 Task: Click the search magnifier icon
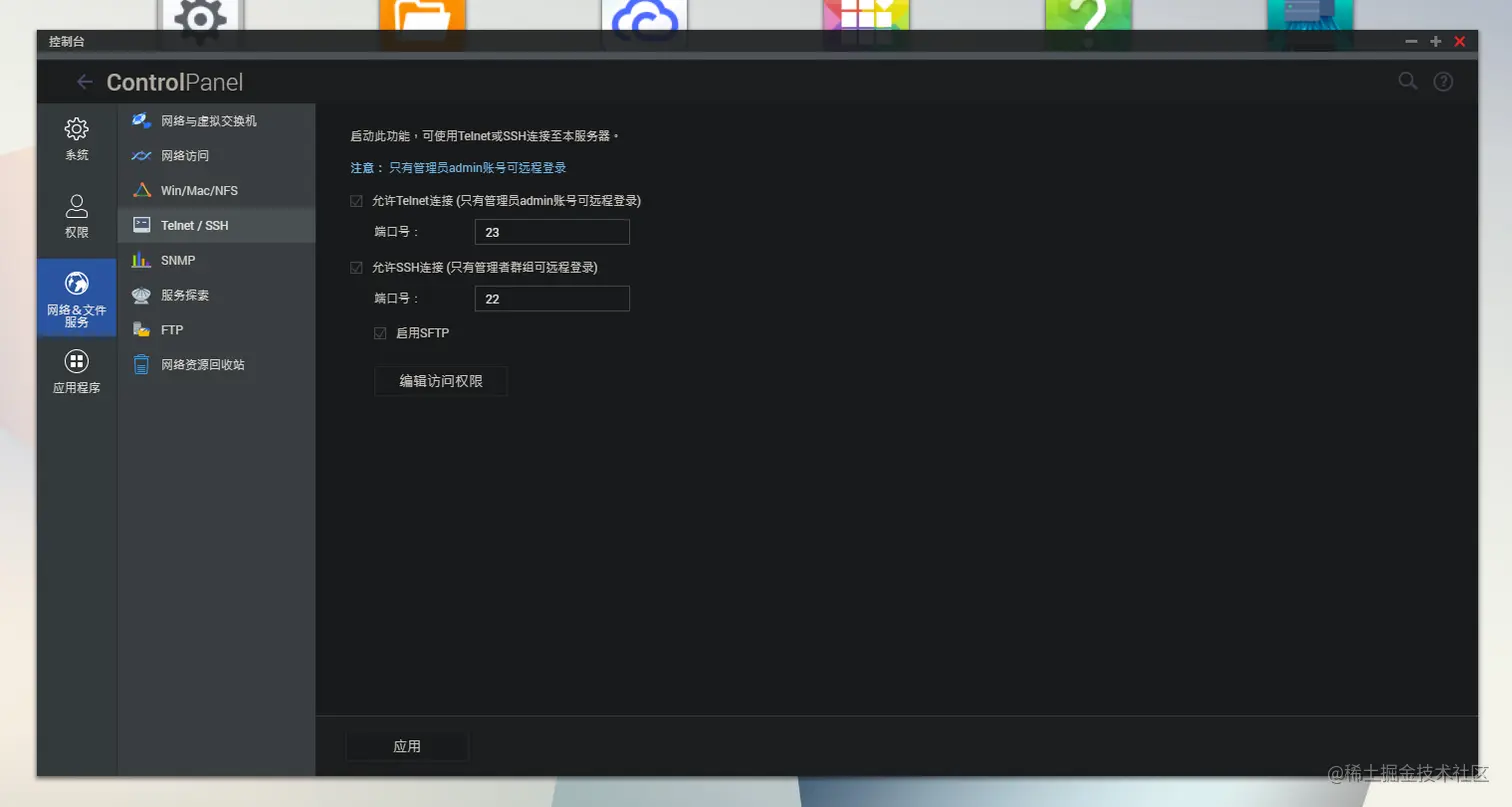click(1407, 81)
